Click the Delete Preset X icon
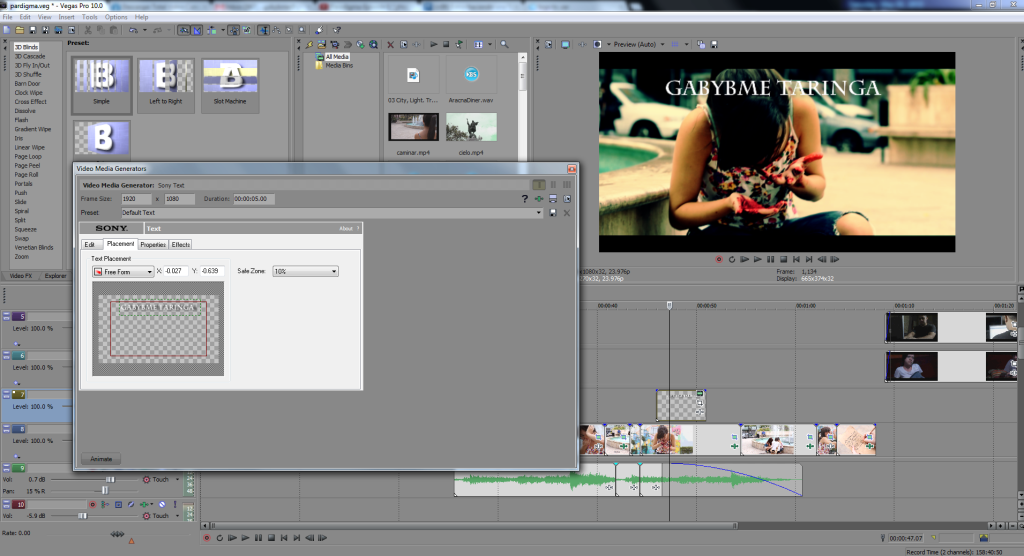 coord(567,212)
